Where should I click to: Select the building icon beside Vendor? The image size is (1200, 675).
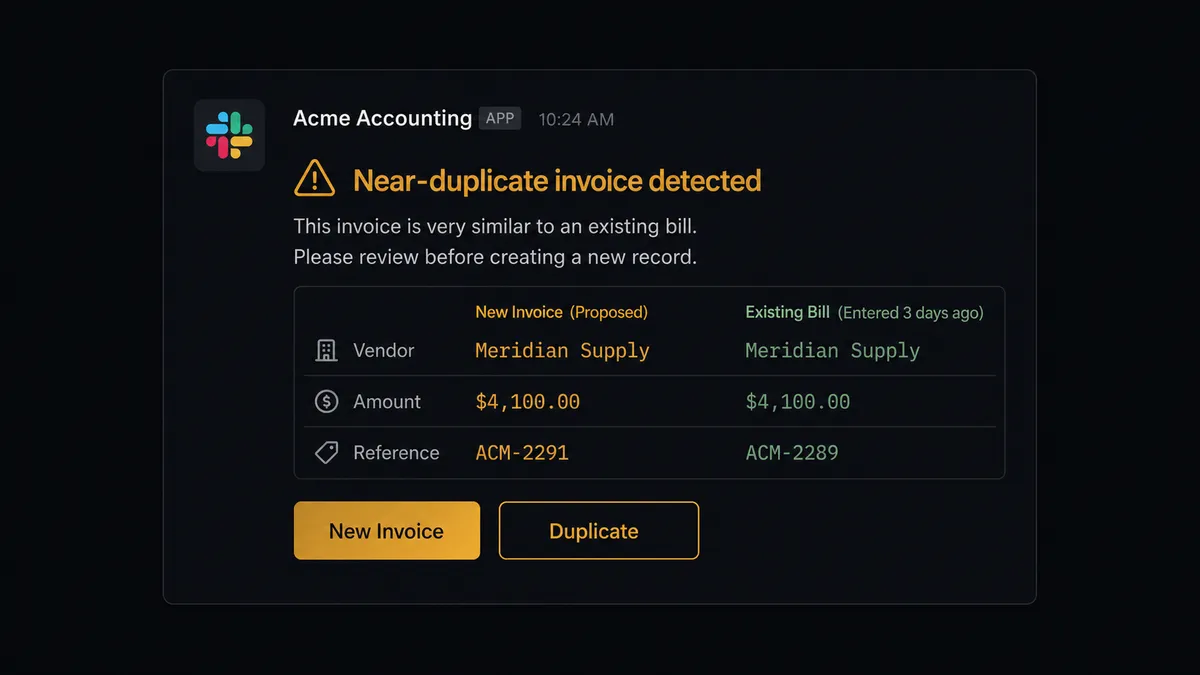[x=325, y=351]
